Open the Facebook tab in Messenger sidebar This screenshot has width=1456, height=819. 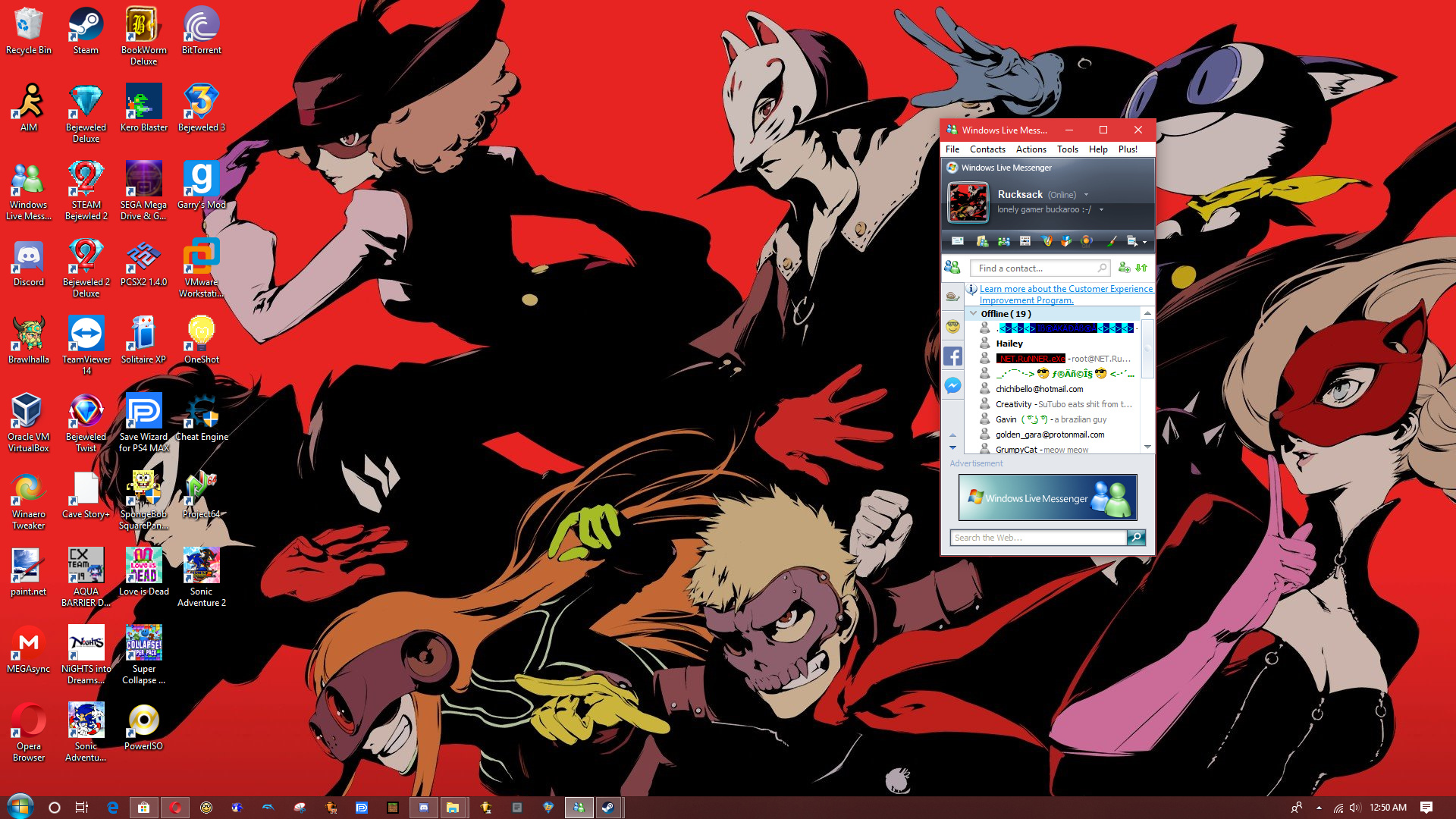[952, 356]
